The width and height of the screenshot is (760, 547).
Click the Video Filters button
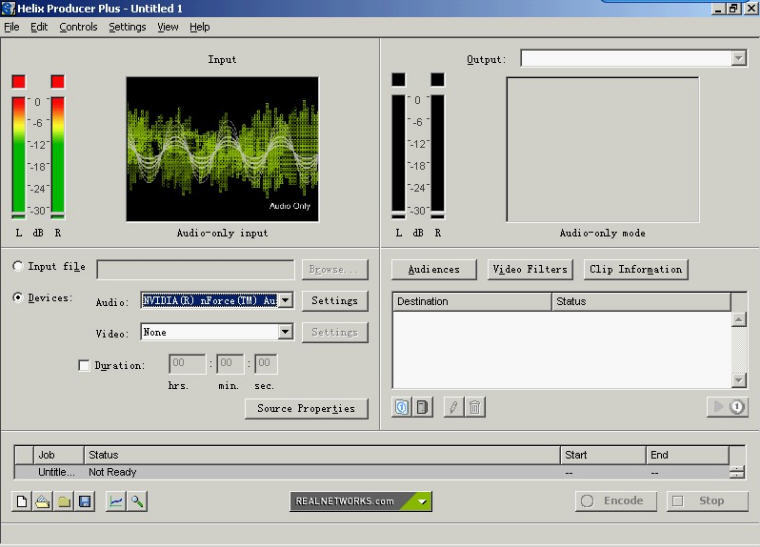click(x=530, y=269)
